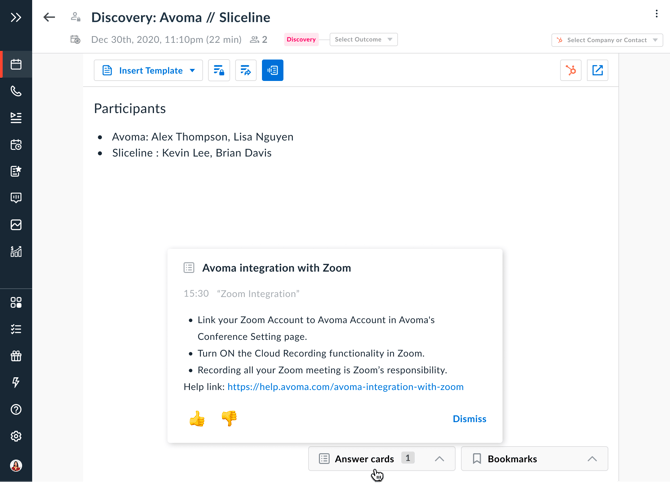The width and height of the screenshot is (670, 483).
Task: Expand the left sidebar navigation
Action: (16, 17)
